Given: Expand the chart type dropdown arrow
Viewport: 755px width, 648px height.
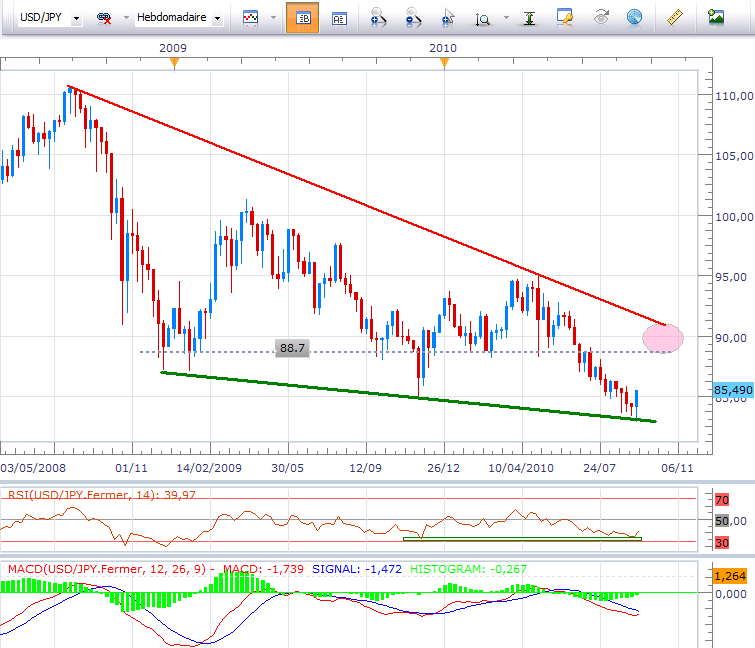Looking at the screenshot, I should click(x=270, y=18).
